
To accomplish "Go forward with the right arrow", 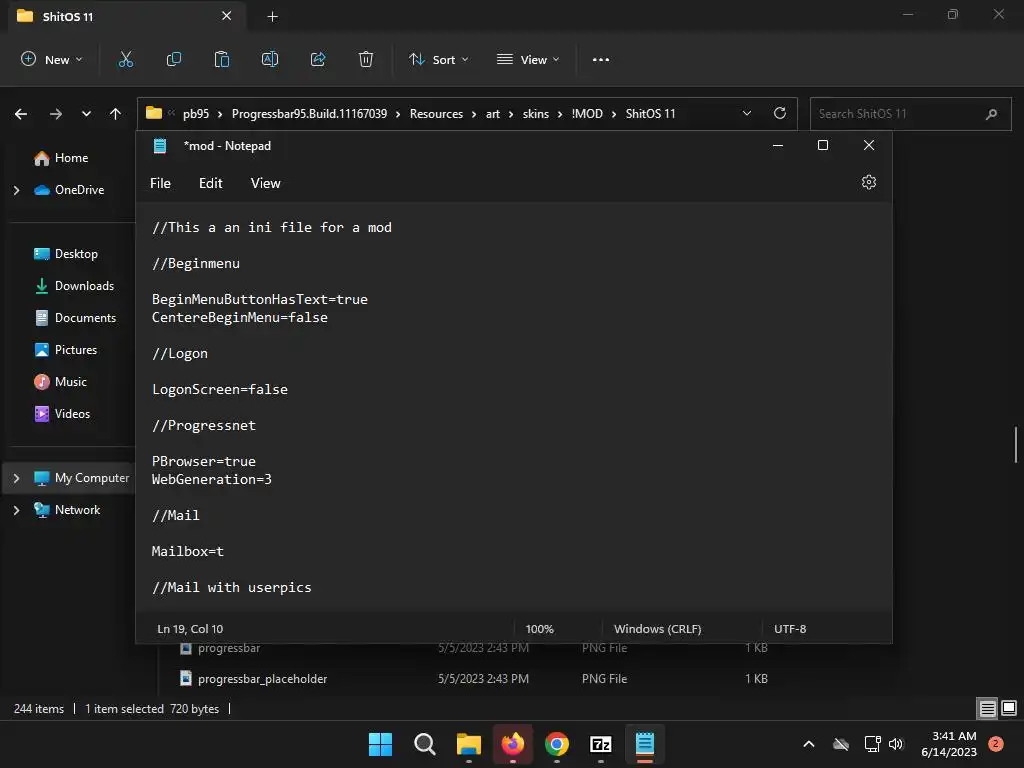I will (x=56, y=114).
